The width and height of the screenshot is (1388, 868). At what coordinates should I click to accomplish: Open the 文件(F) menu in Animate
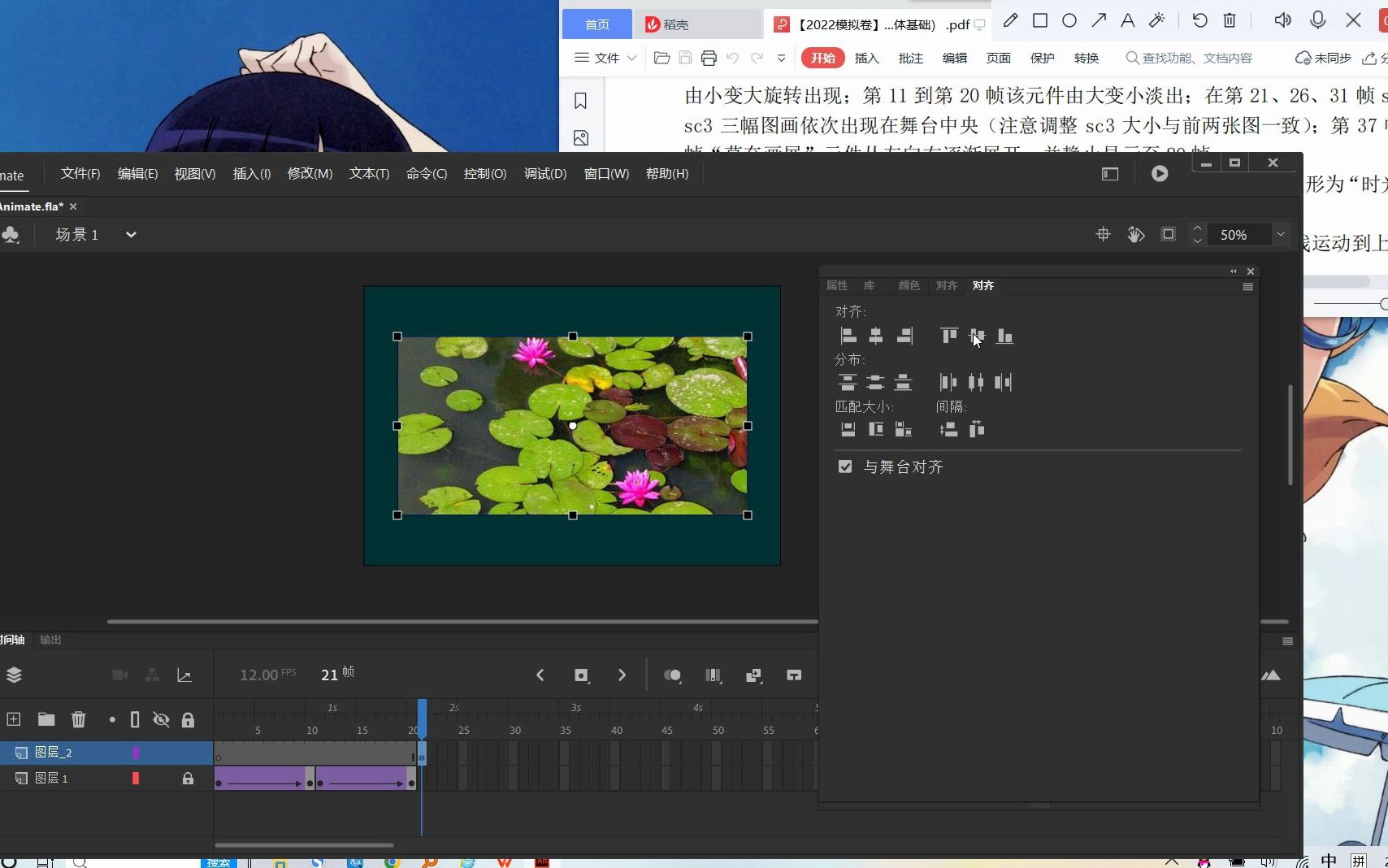pyautogui.click(x=80, y=174)
